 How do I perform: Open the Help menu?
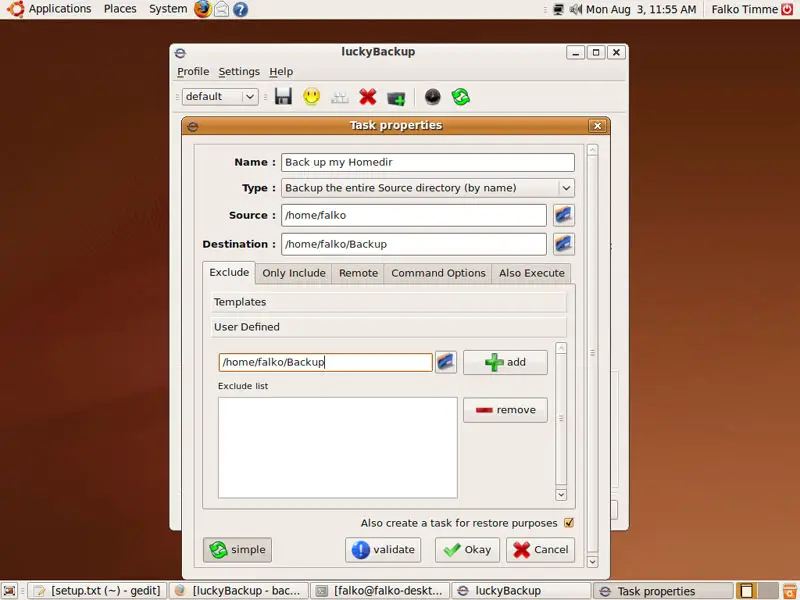(281, 71)
